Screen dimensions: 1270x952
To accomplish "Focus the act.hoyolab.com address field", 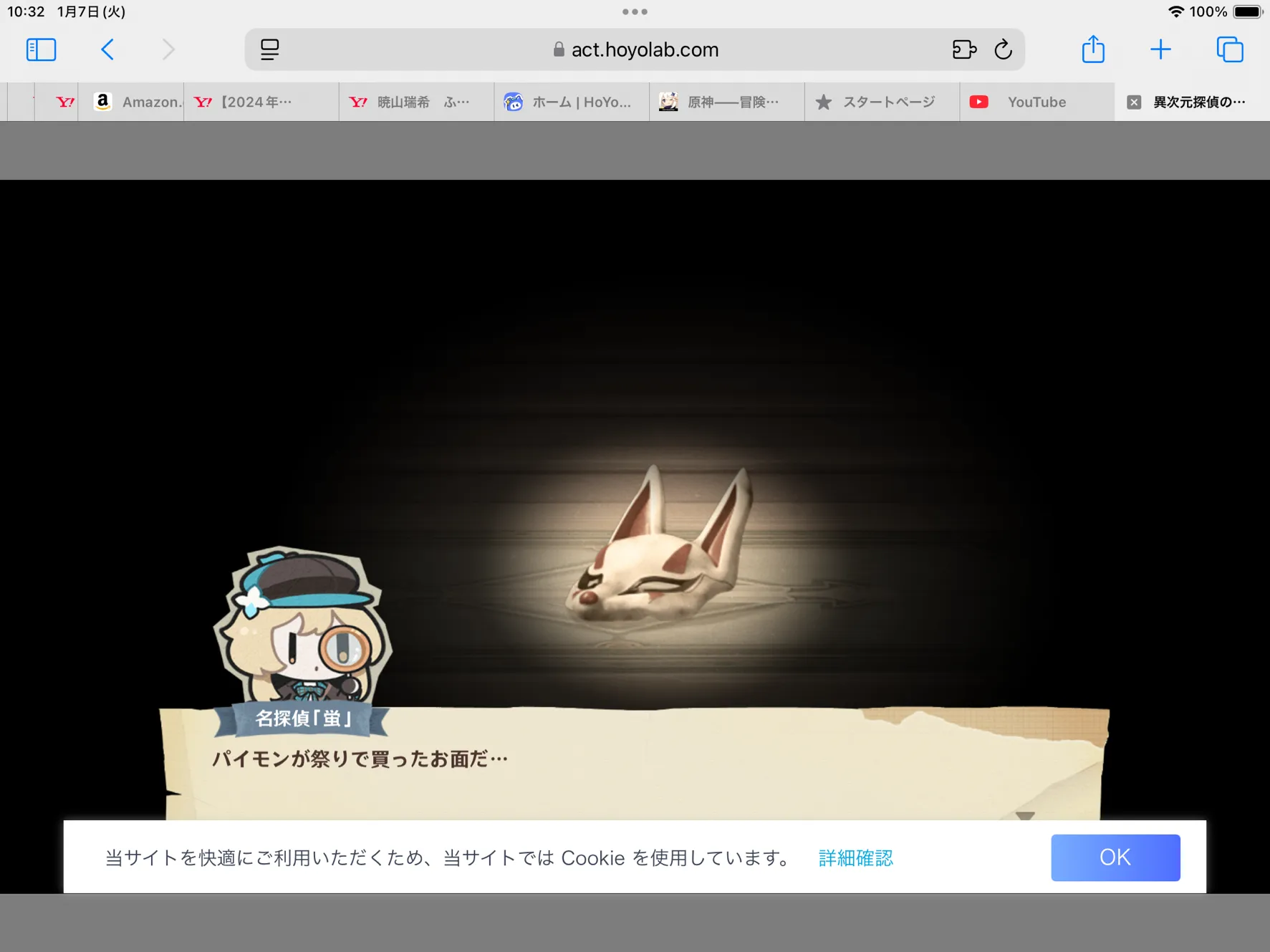I will pos(635,49).
